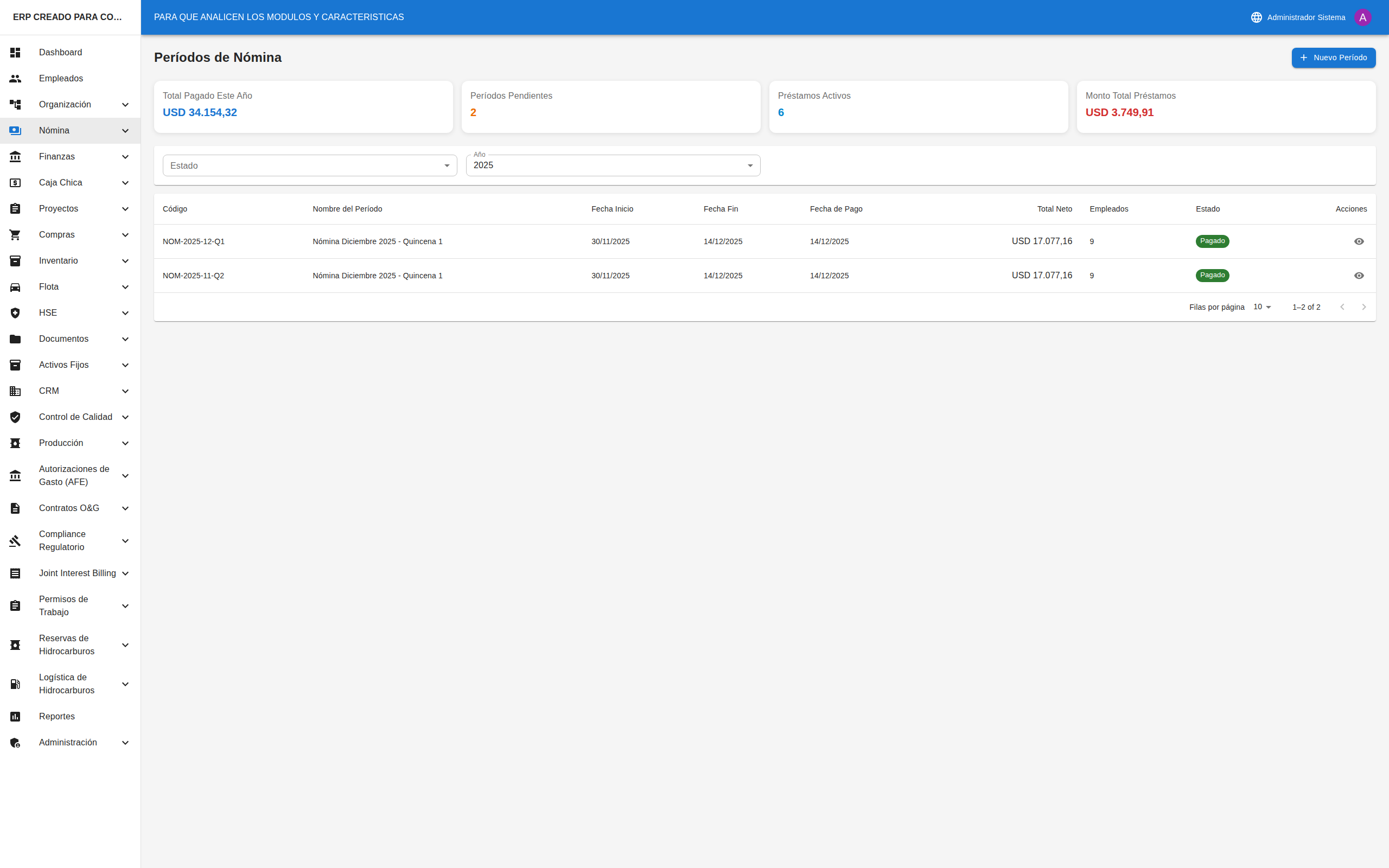This screenshot has width=1389, height=868.
Task: Open the Año 2025 dropdown
Action: click(613, 166)
